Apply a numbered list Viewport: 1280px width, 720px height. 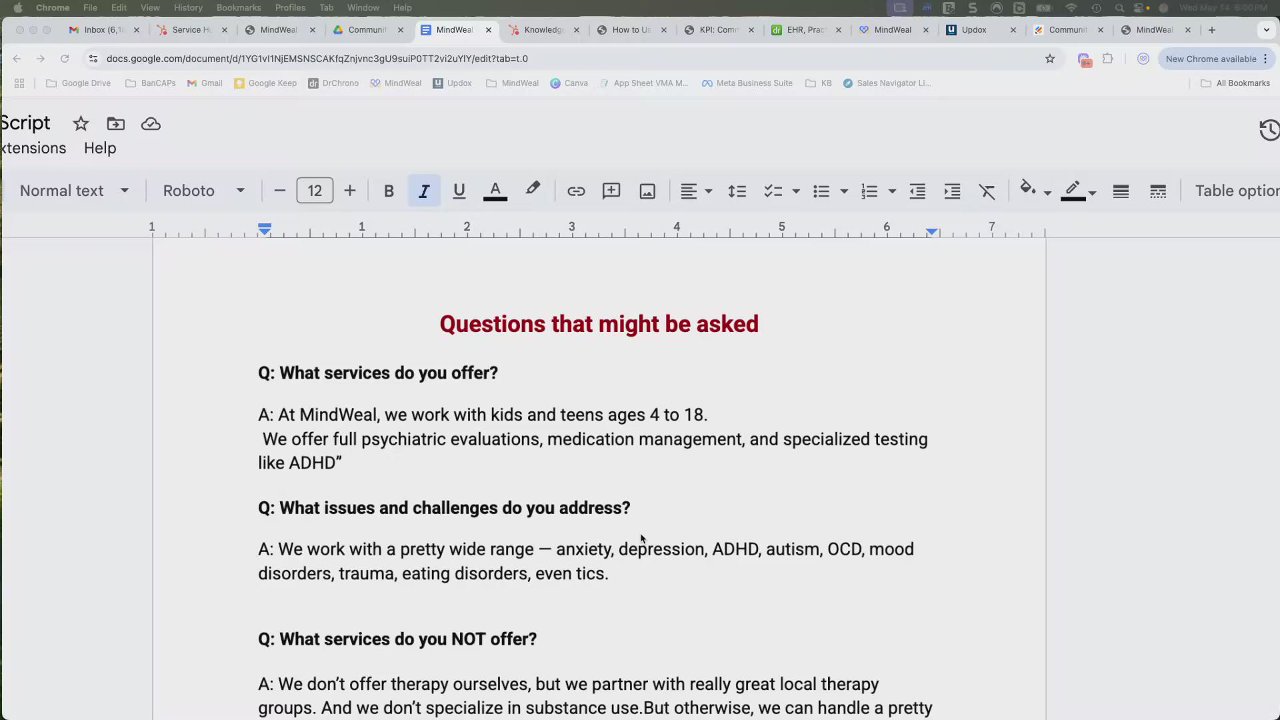click(869, 191)
